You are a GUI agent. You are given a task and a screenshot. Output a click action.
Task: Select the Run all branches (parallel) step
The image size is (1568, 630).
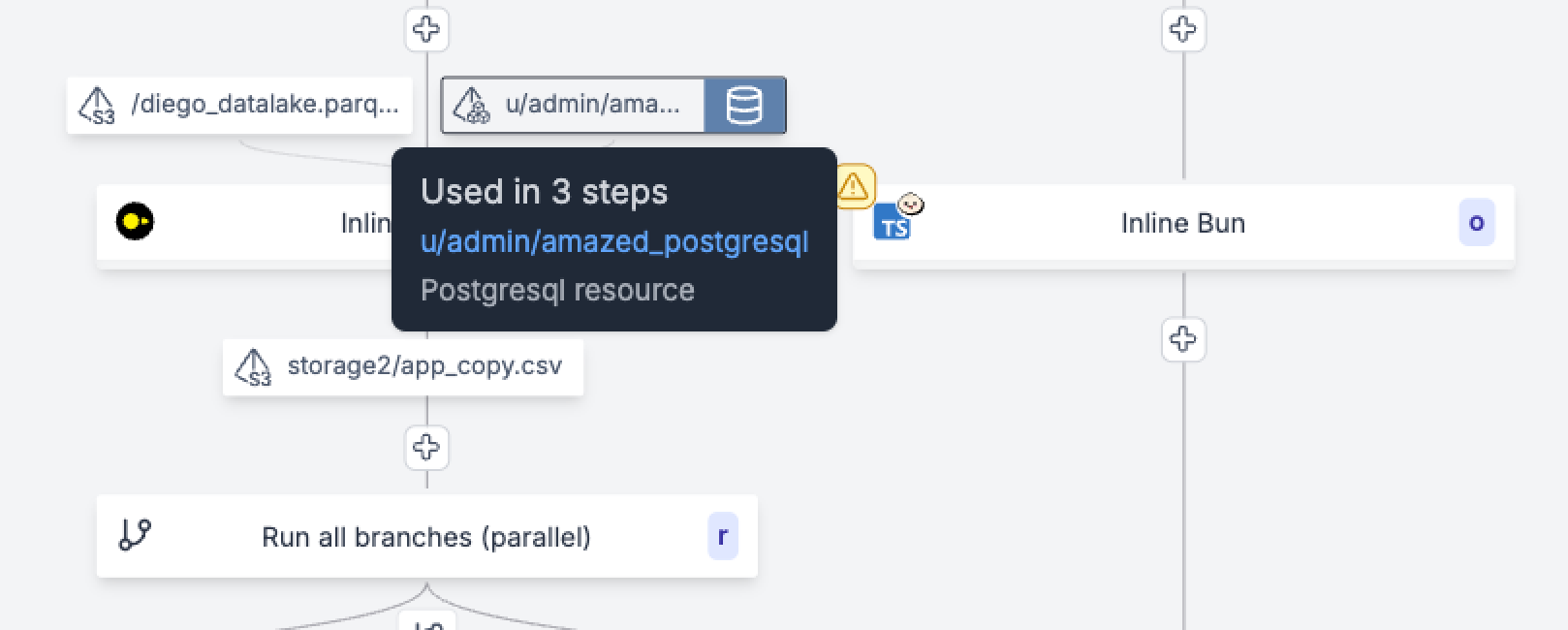tap(426, 536)
